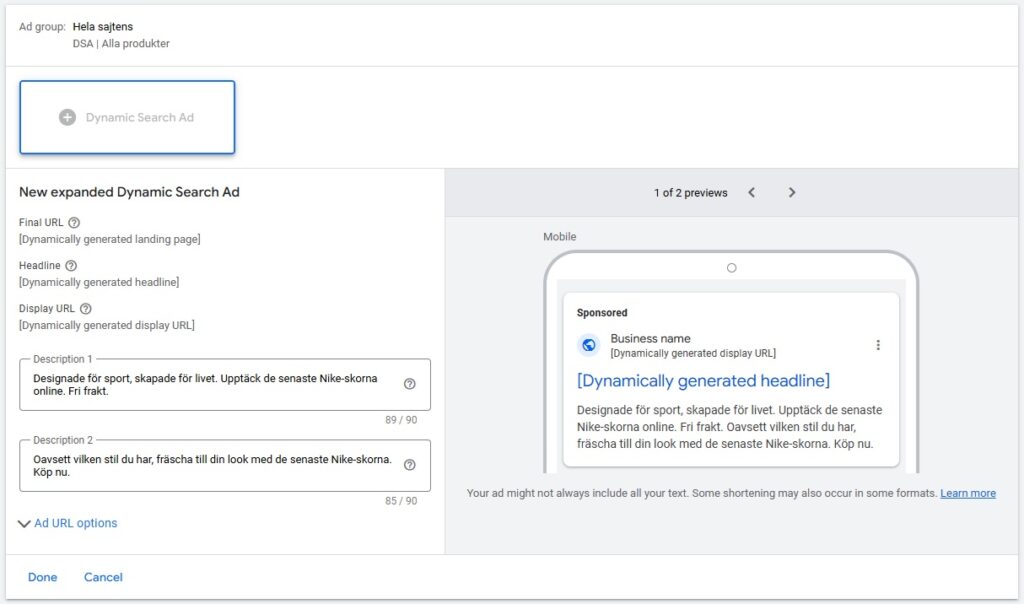Open help icon inside Description 2 field

click(409, 465)
